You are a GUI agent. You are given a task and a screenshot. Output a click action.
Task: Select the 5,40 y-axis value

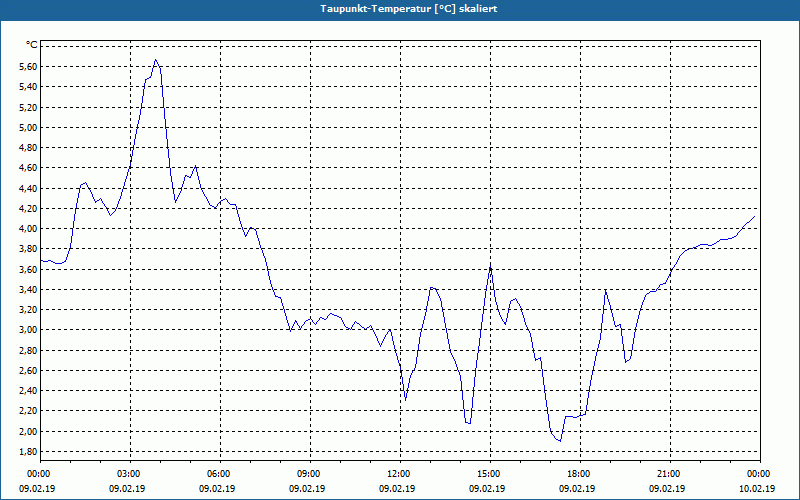pos(29,87)
